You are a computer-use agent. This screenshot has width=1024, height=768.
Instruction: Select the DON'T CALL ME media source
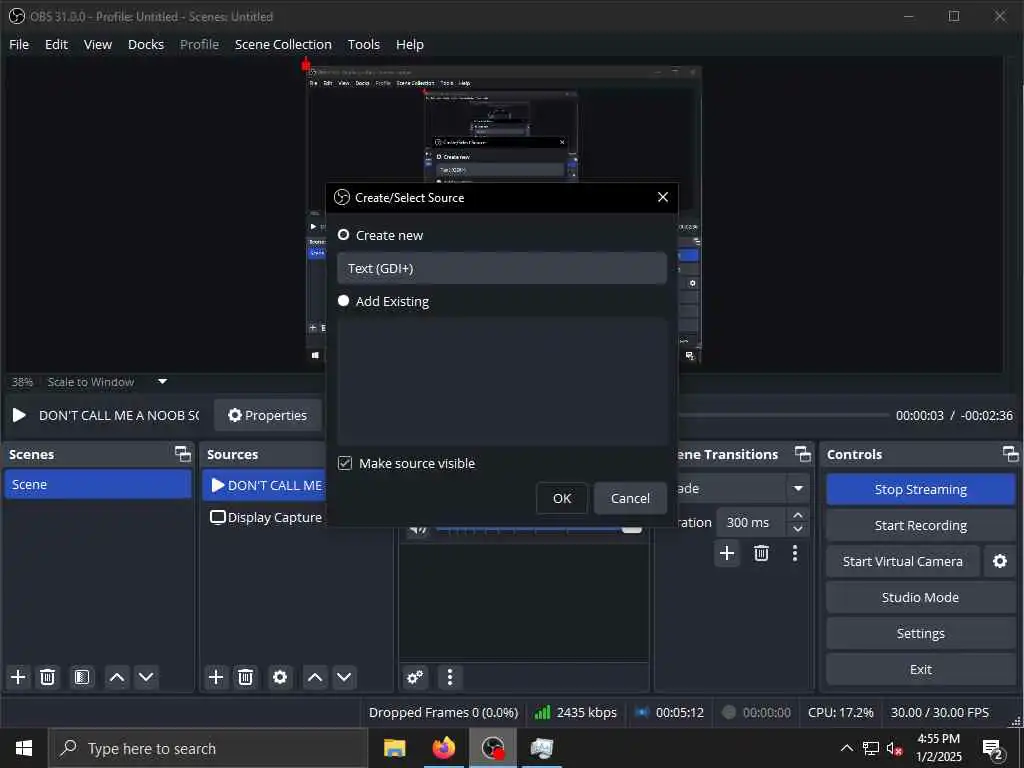coord(264,485)
